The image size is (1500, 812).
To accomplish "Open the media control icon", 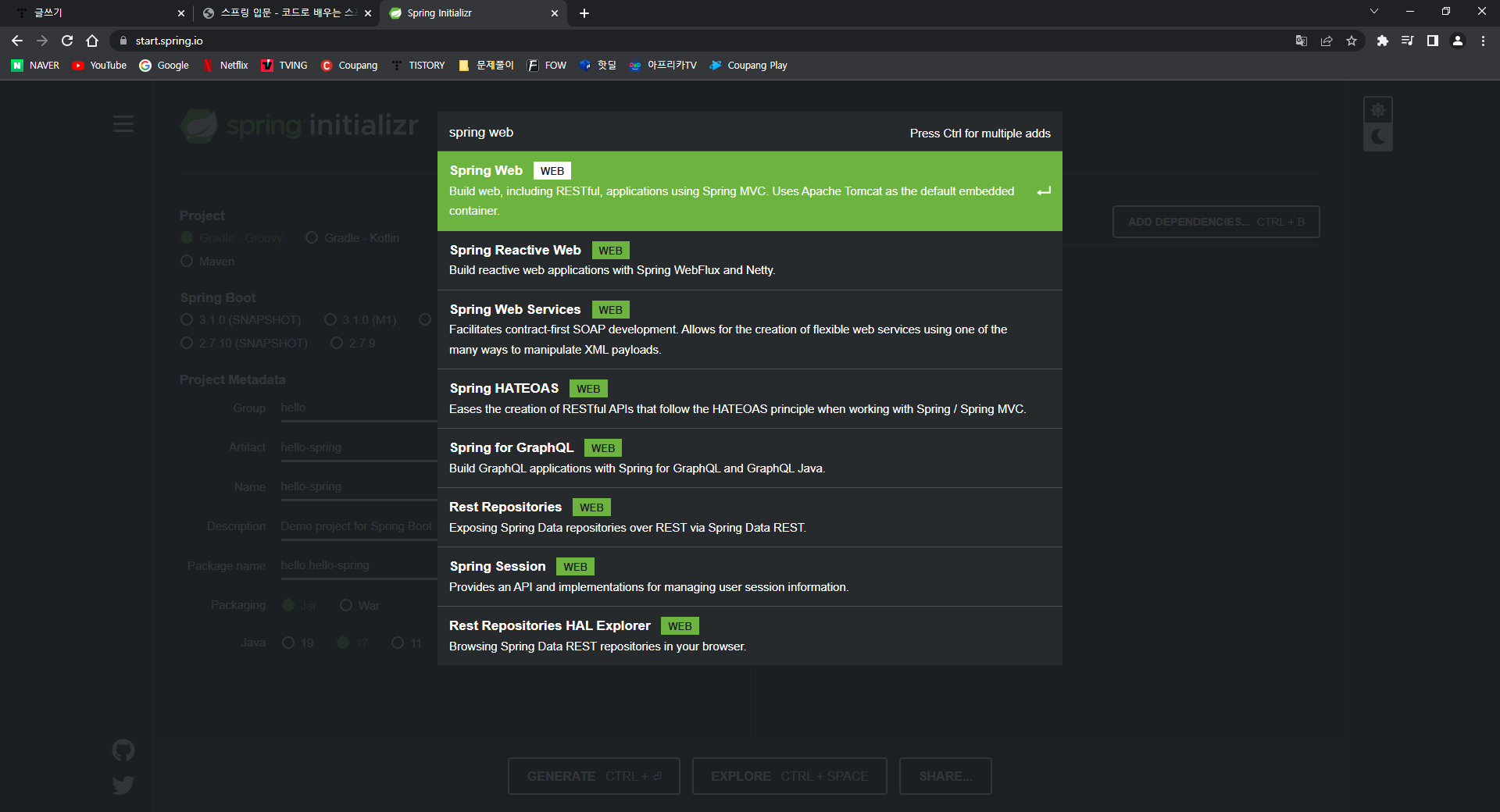I will click(1408, 41).
